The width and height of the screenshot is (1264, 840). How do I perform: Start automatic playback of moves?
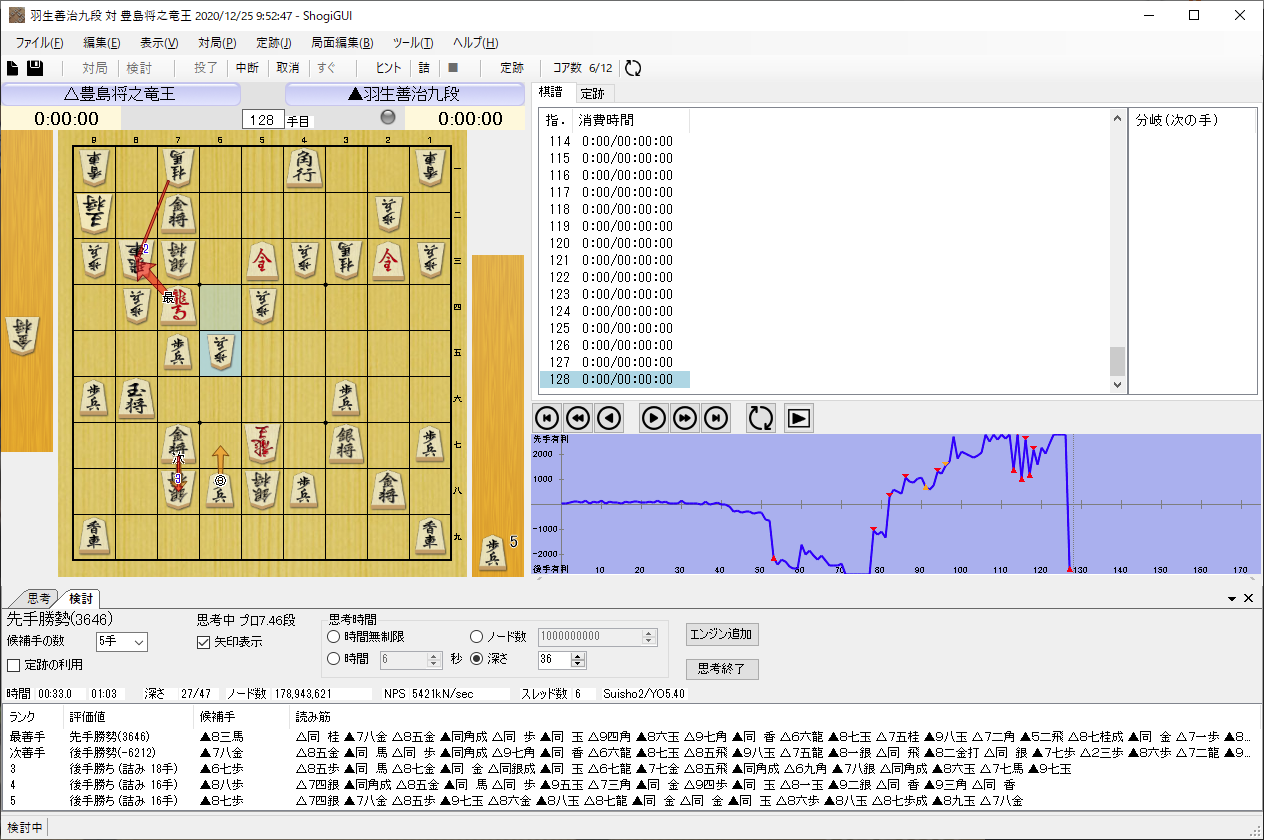pos(798,418)
